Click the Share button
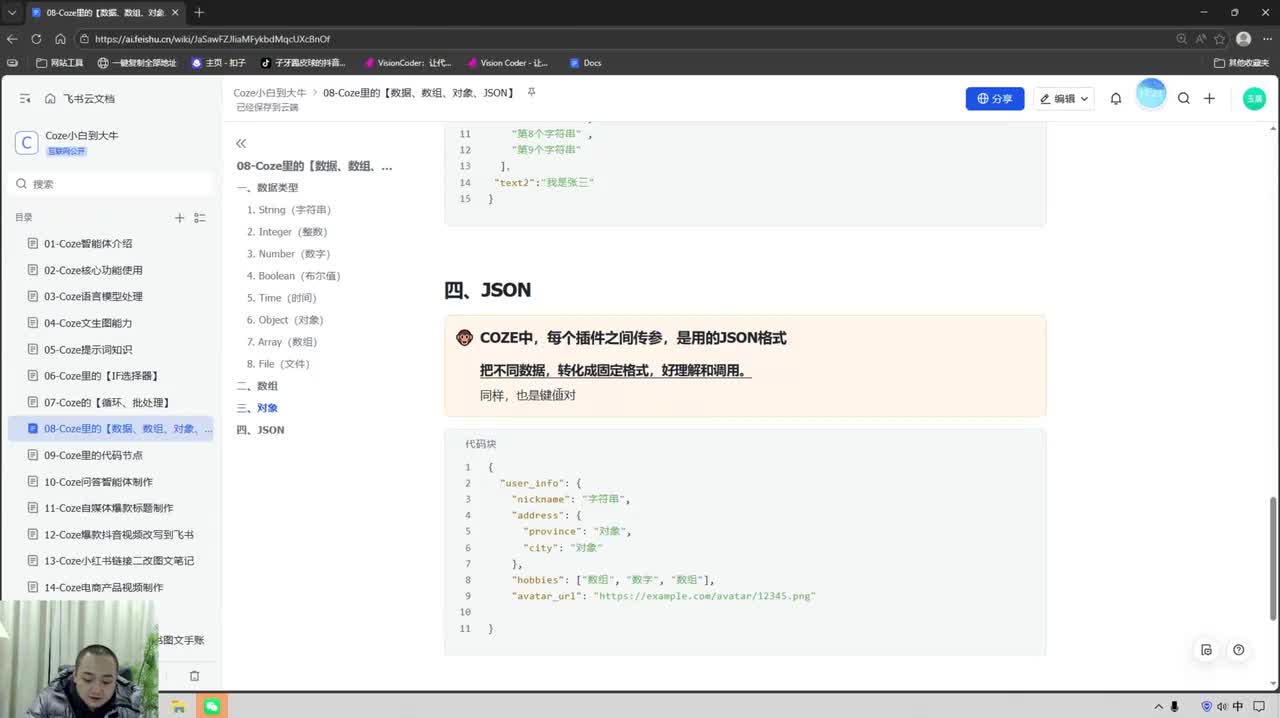The height and width of the screenshot is (718, 1280). [994, 99]
